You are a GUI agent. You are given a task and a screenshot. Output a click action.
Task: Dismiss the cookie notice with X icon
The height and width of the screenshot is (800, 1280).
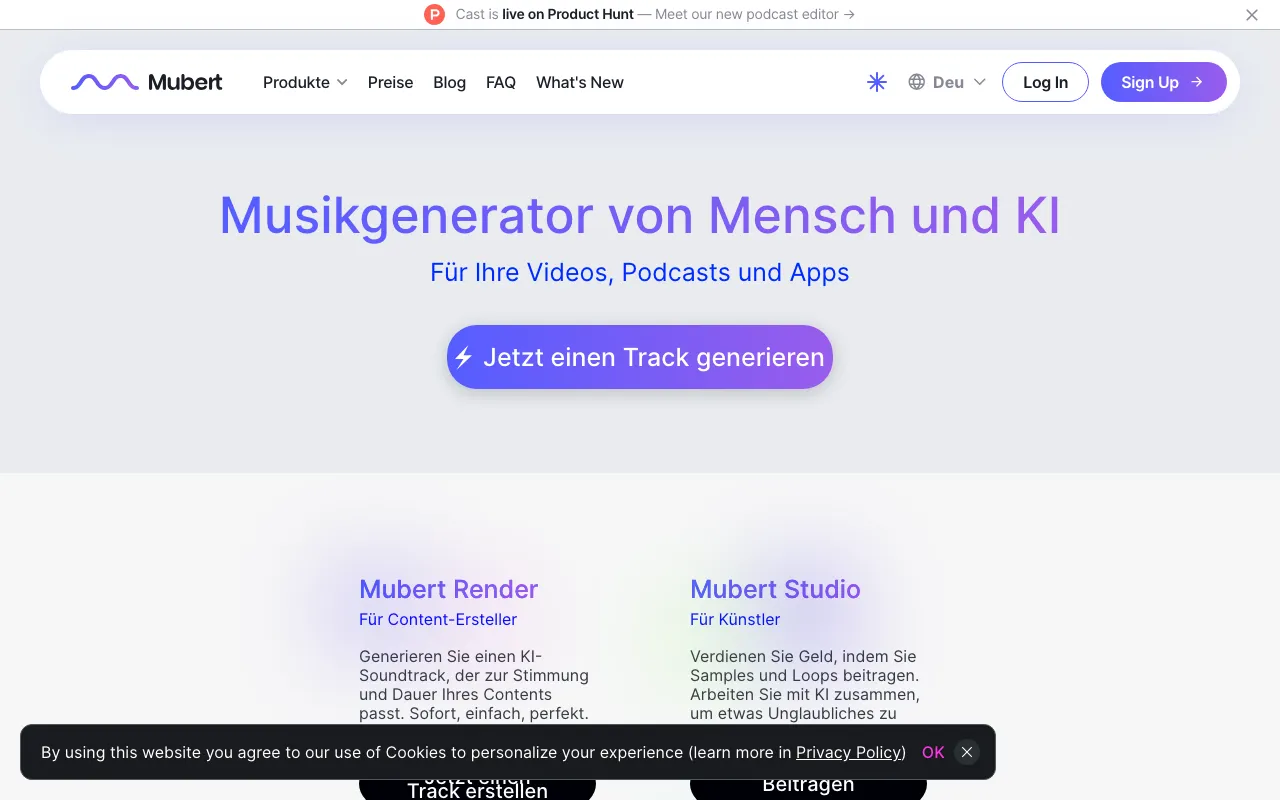pyautogui.click(x=966, y=752)
